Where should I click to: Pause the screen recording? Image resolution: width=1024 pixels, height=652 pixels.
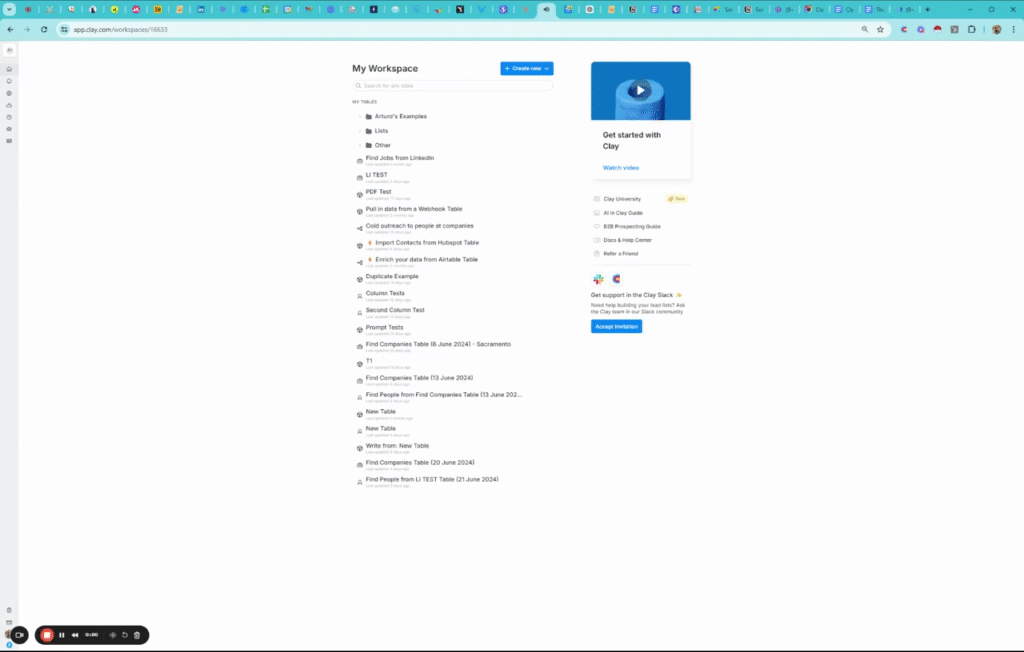[62, 635]
